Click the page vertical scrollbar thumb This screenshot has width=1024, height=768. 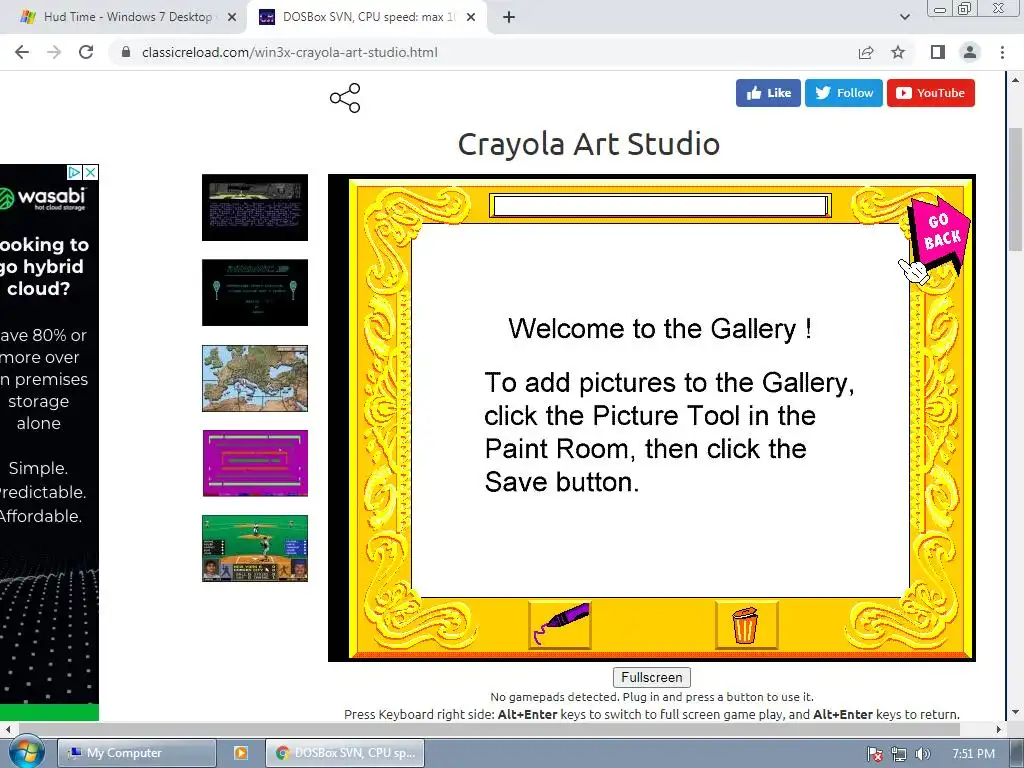coord(1014,189)
